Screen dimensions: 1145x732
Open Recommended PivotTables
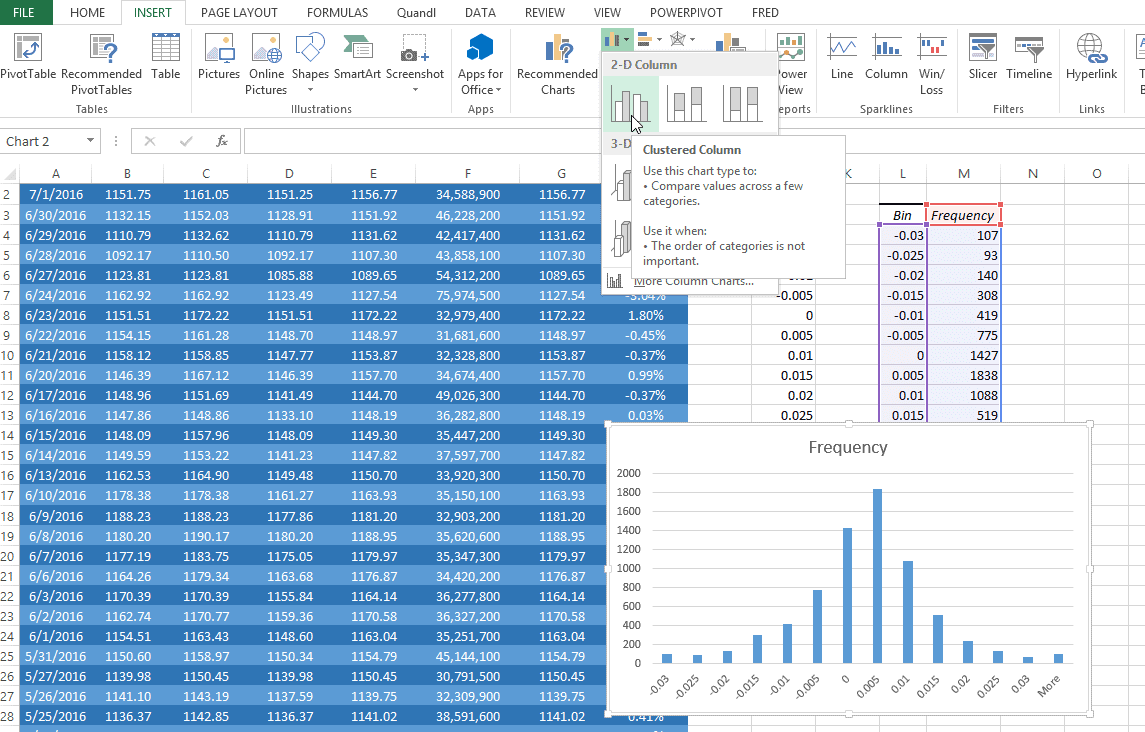pyautogui.click(x=102, y=64)
